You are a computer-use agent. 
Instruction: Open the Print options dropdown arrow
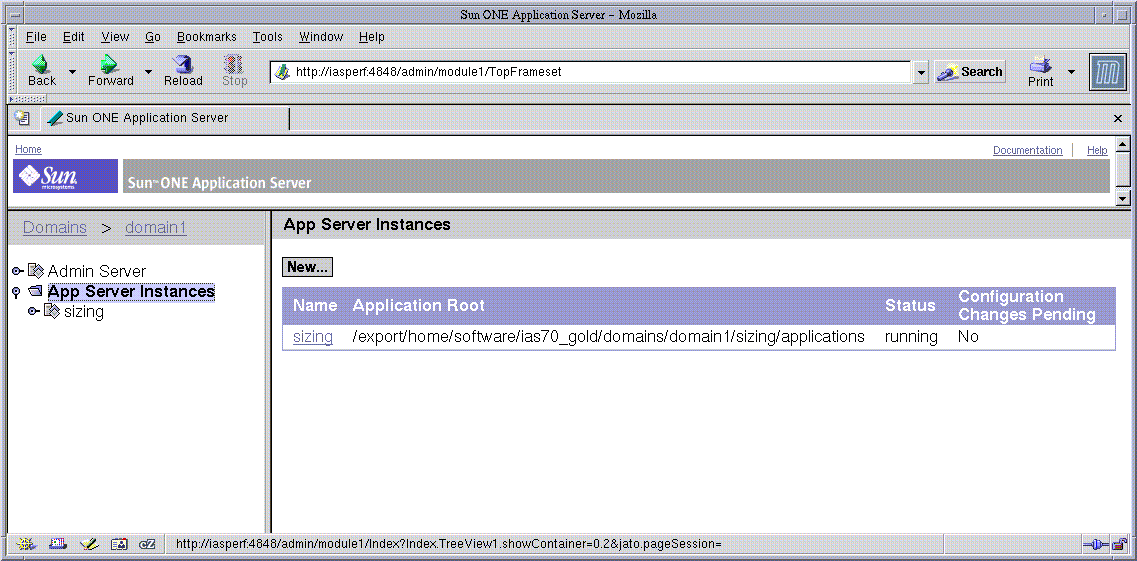(1071, 72)
